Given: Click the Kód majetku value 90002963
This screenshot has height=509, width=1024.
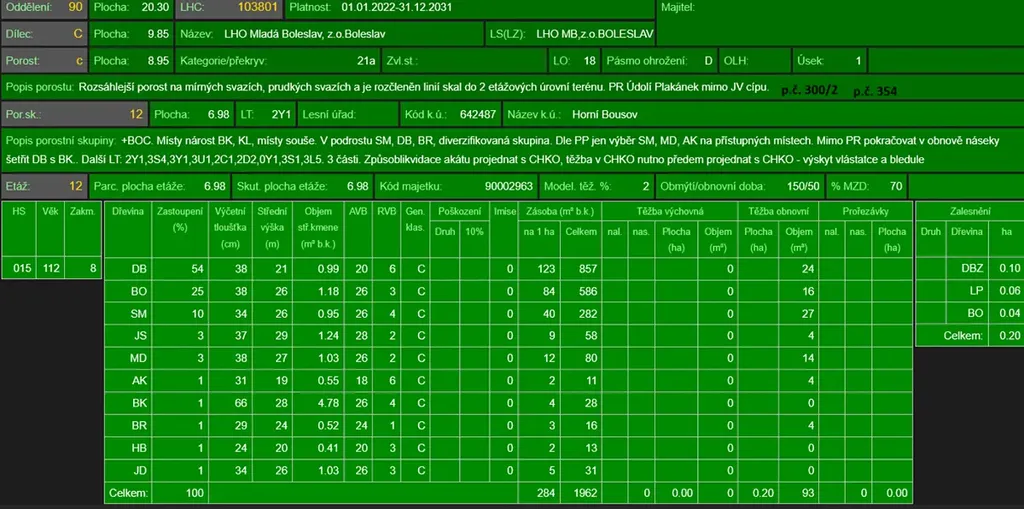Looking at the screenshot, I should 509,186.
